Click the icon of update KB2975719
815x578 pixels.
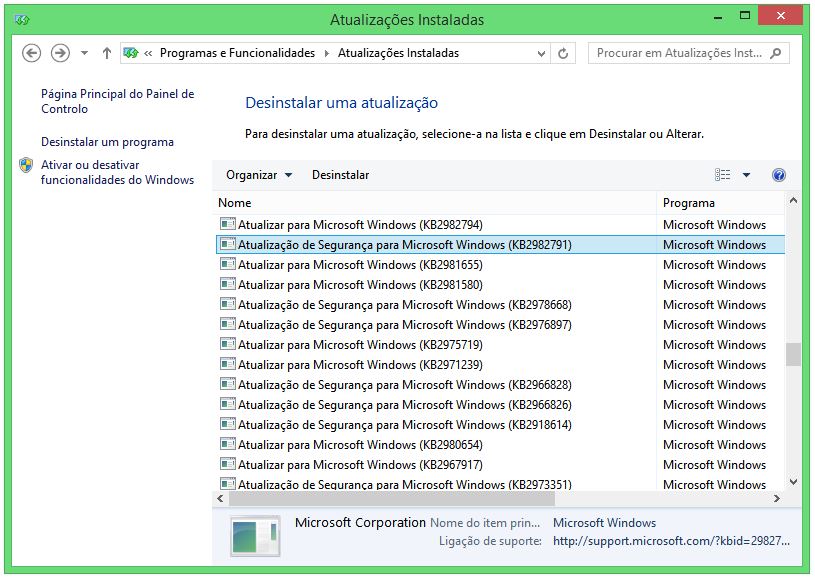228,344
